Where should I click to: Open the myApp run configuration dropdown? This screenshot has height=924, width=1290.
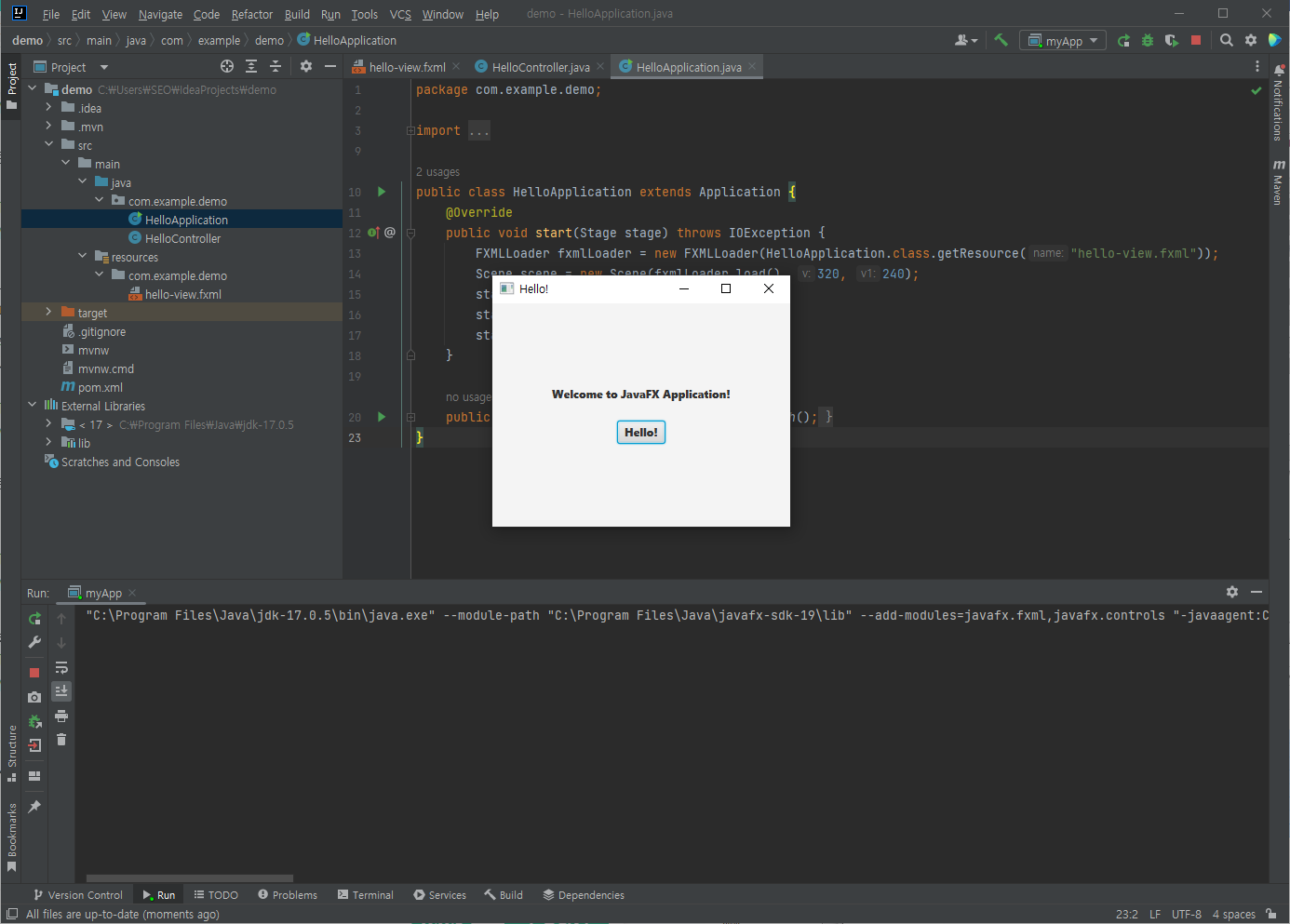click(1064, 41)
